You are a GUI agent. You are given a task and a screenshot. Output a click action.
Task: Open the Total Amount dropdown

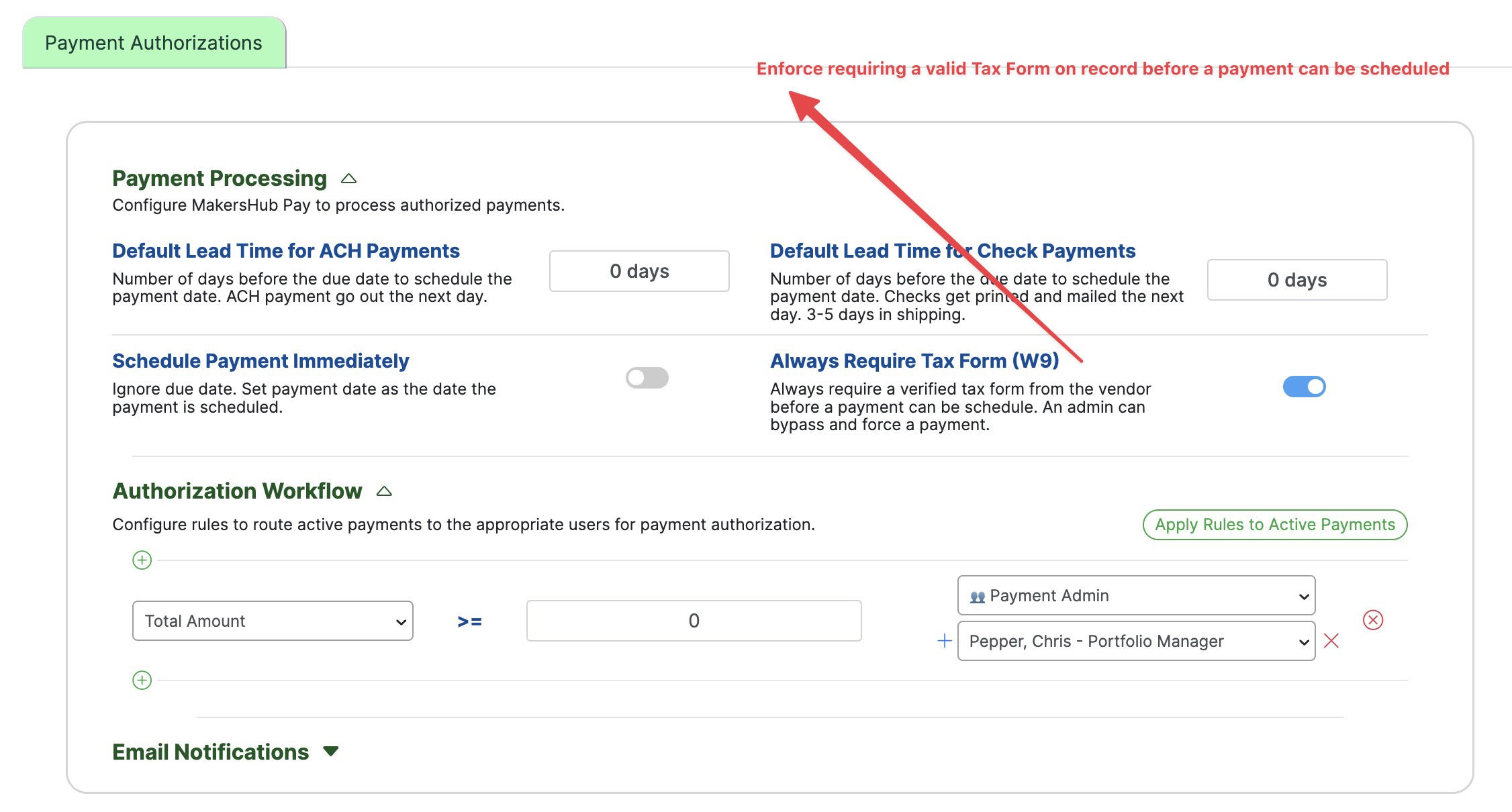point(273,621)
